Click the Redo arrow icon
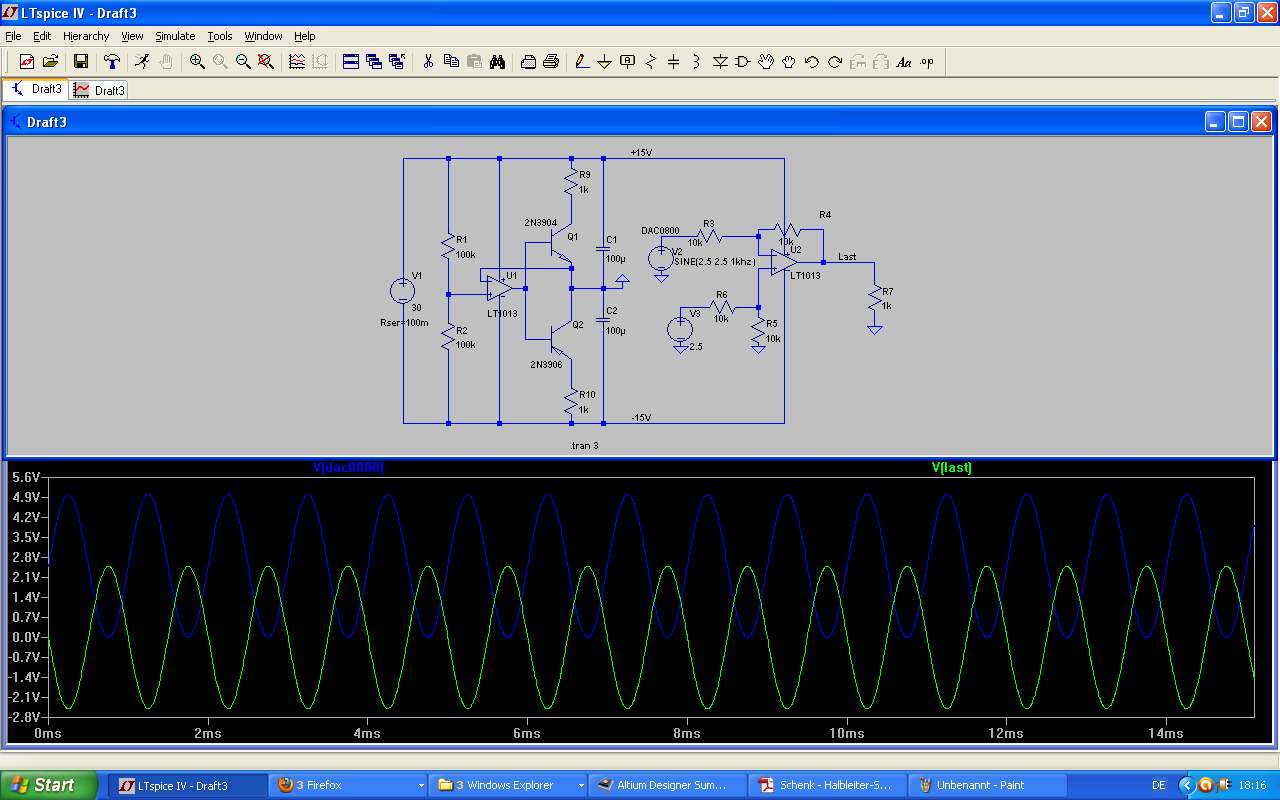 click(835, 62)
